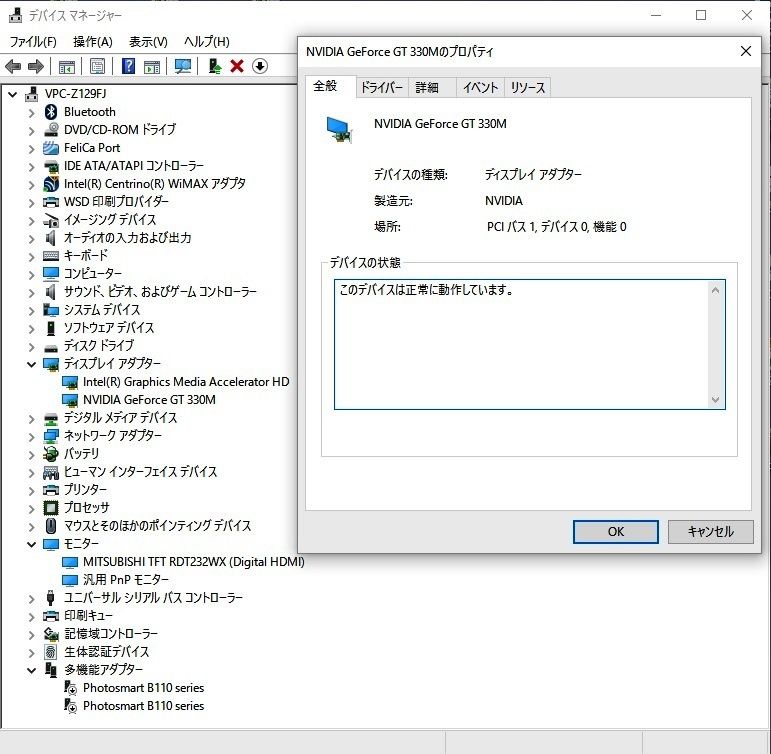Select the Device Manager title bar icon
This screenshot has width=771, height=754.
point(15,15)
